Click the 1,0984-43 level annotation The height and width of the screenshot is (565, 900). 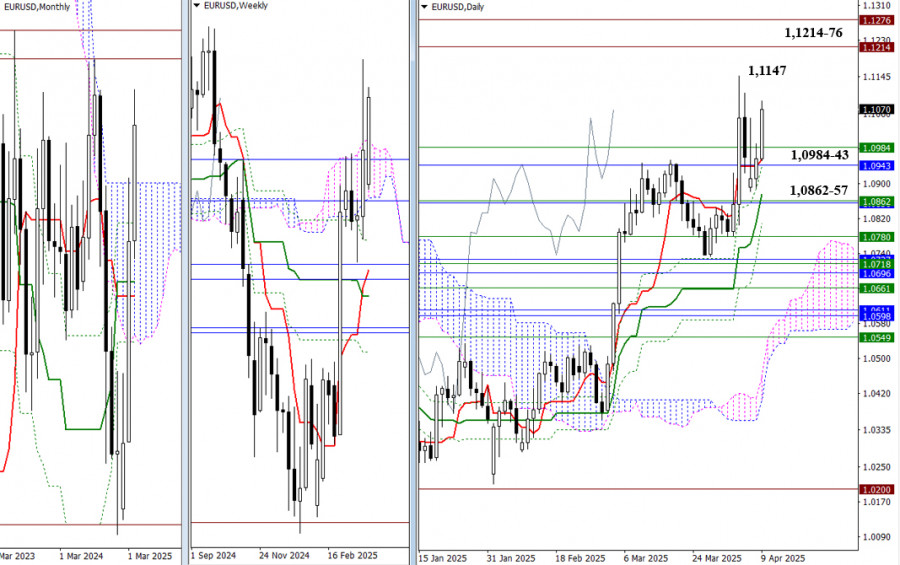coord(820,154)
